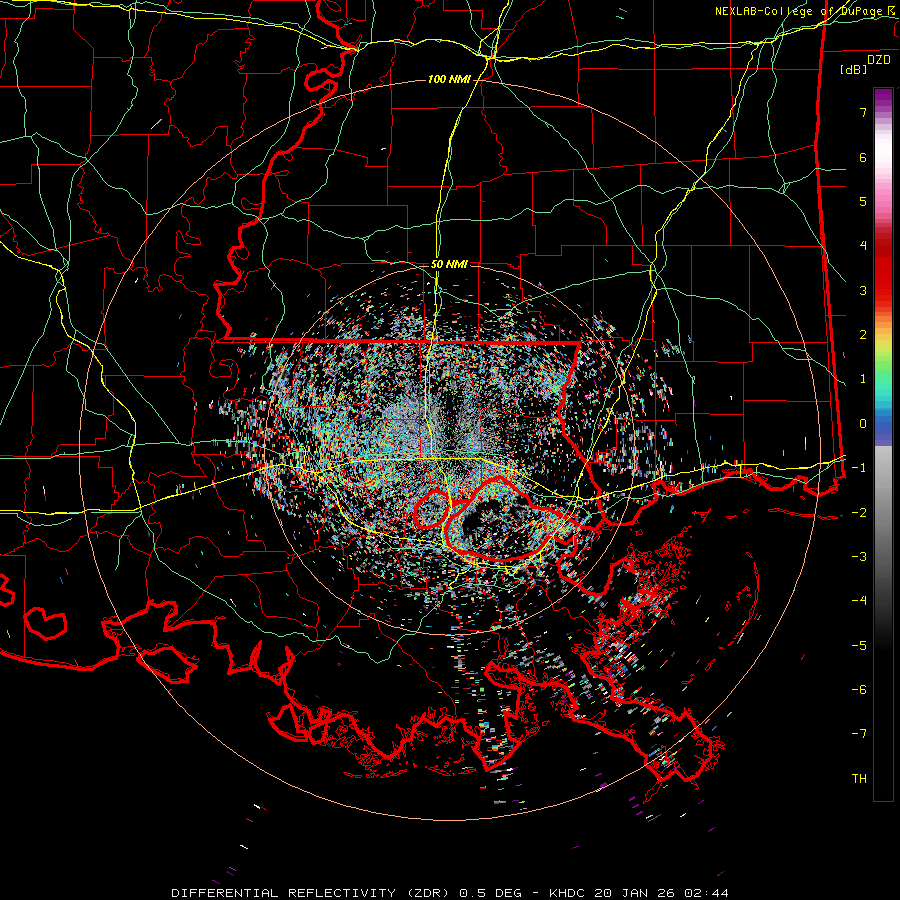Click the 3 value on color scale
900x900 pixels.
point(863,290)
